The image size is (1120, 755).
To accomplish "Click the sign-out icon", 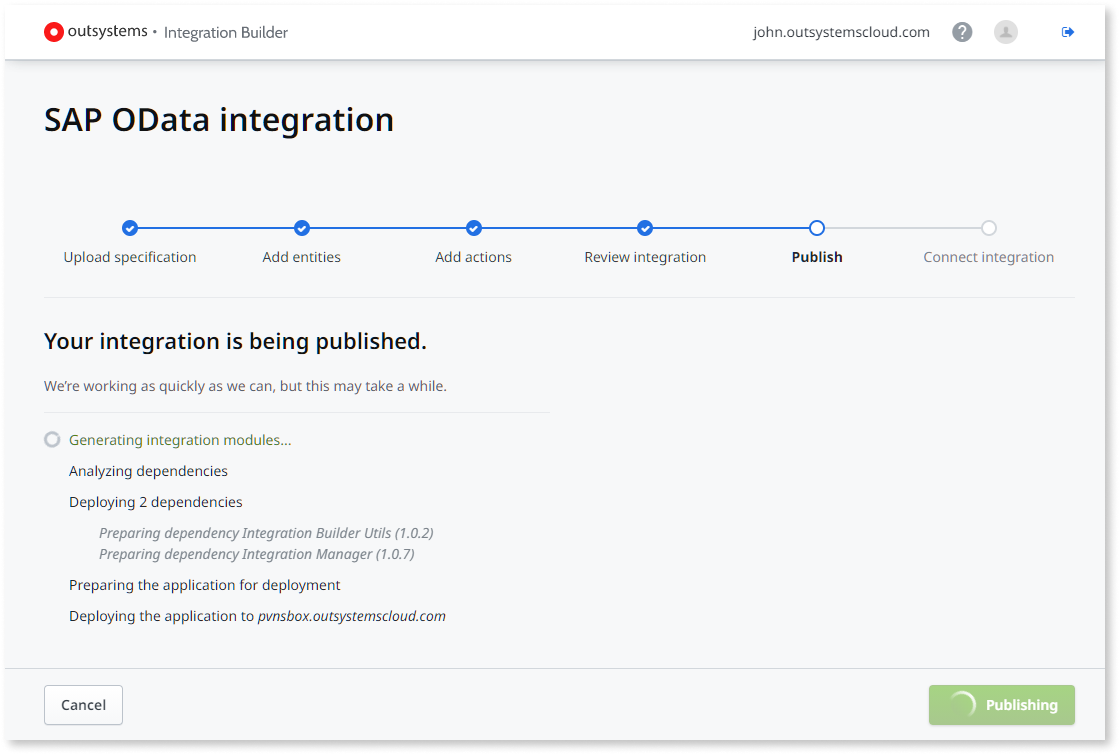I will point(1067,31).
